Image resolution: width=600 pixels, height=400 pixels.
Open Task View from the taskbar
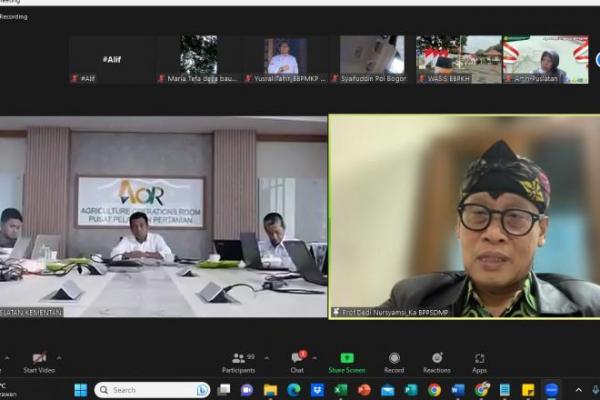(223, 390)
